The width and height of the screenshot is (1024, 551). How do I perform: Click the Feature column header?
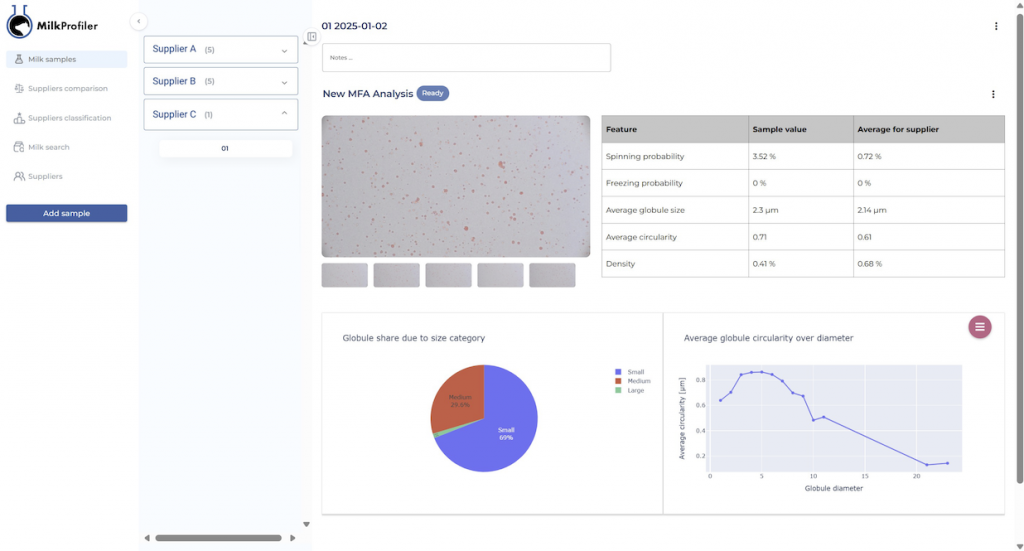tap(675, 129)
